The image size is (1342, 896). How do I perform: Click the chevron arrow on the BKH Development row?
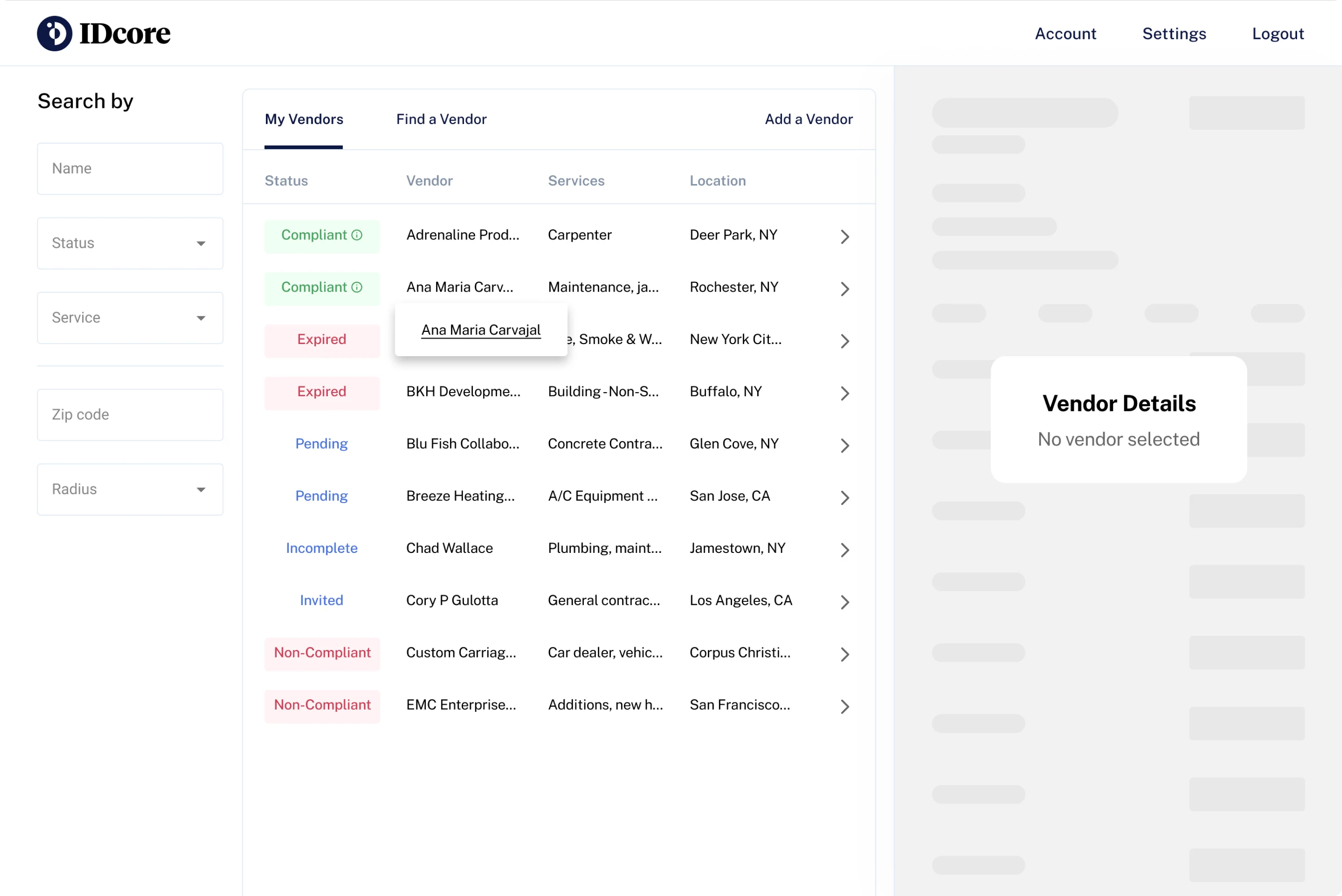845,393
